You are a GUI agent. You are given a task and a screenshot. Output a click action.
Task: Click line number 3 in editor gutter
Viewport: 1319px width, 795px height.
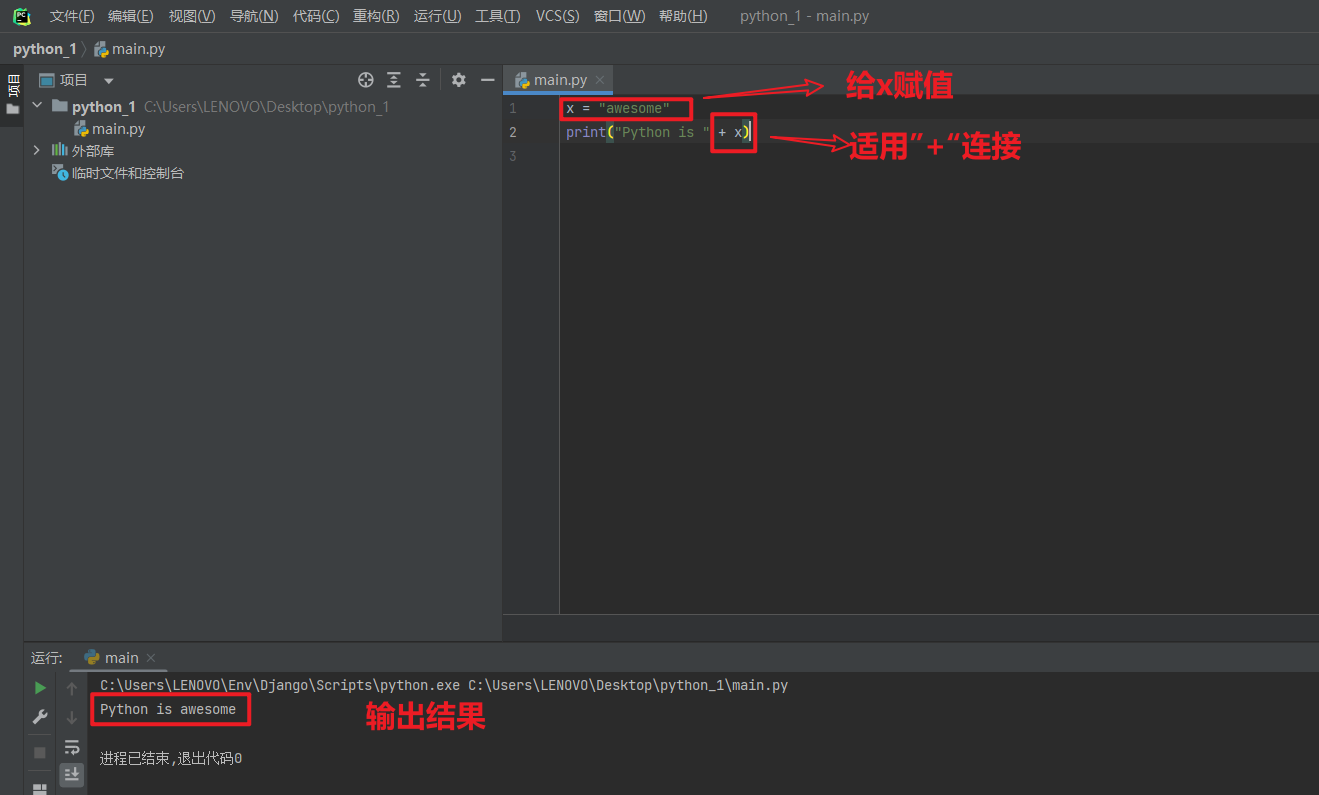[x=513, y=156]
